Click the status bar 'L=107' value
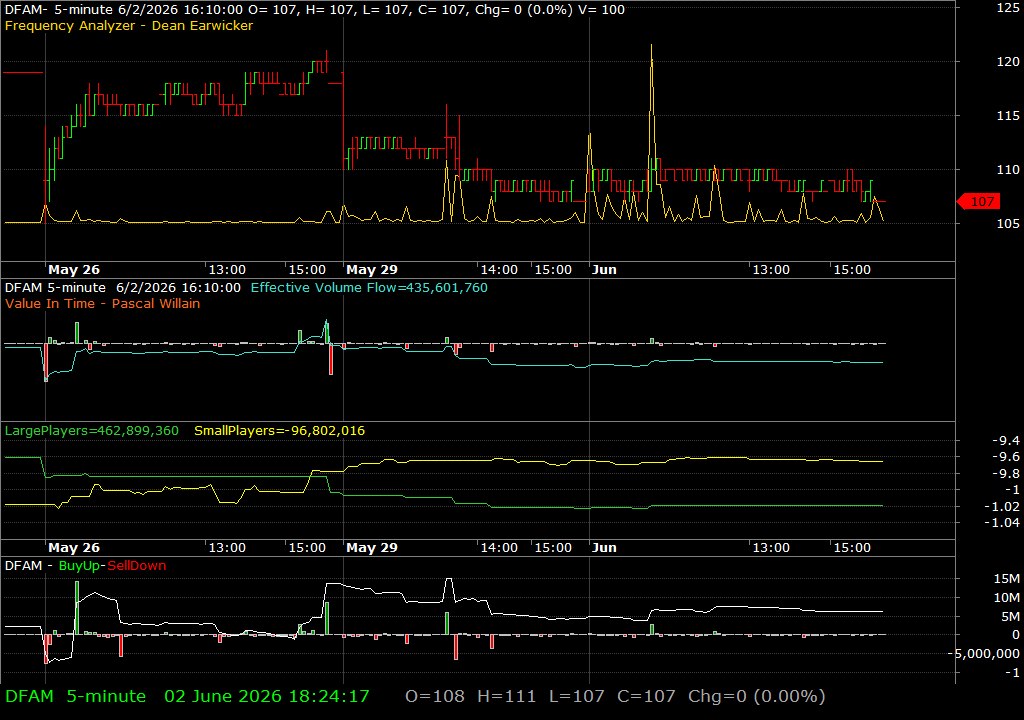1024x720 pixels. click(577, 696)
